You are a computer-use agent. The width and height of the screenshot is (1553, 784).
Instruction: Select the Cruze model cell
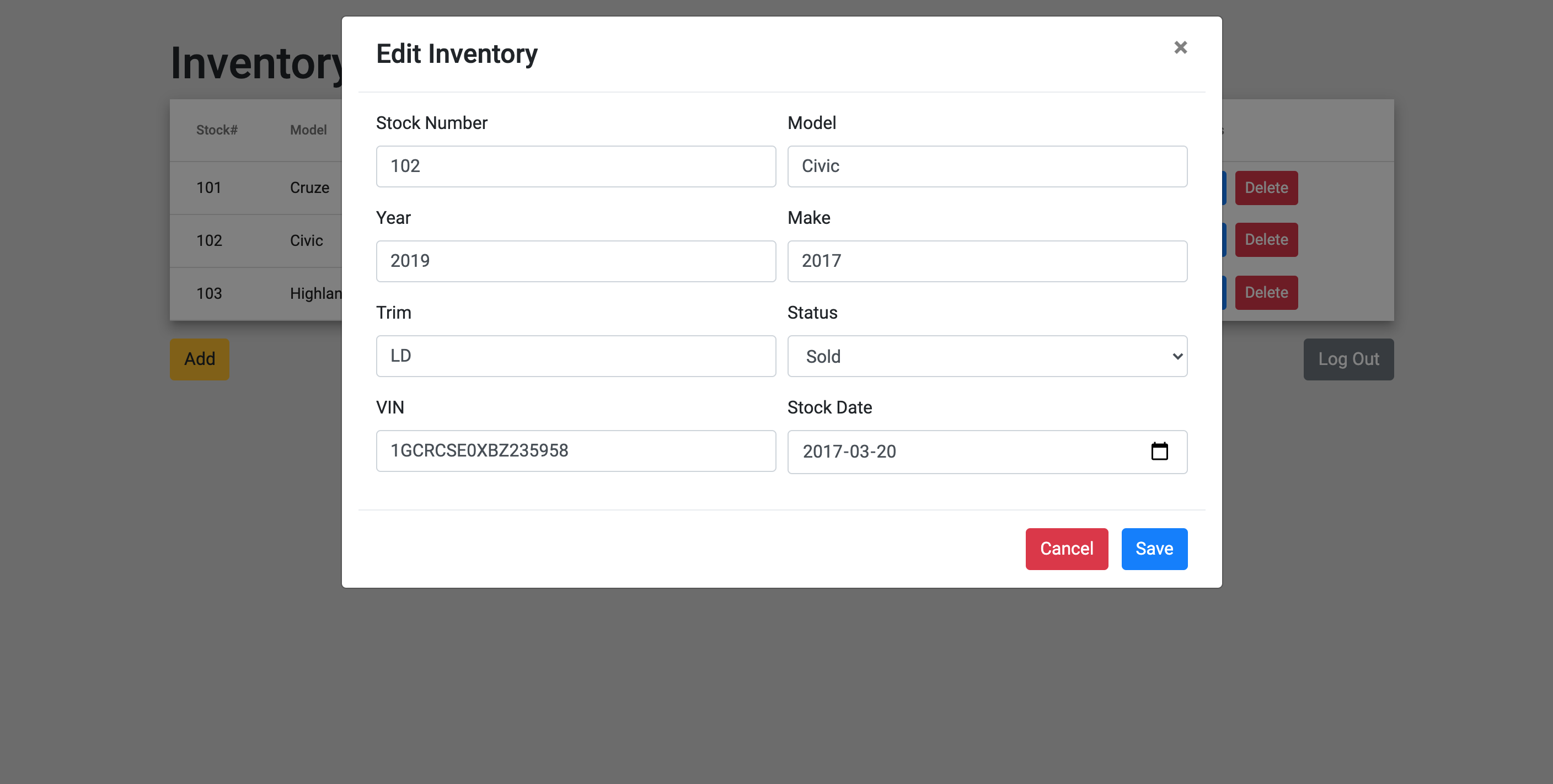[309, 187]
